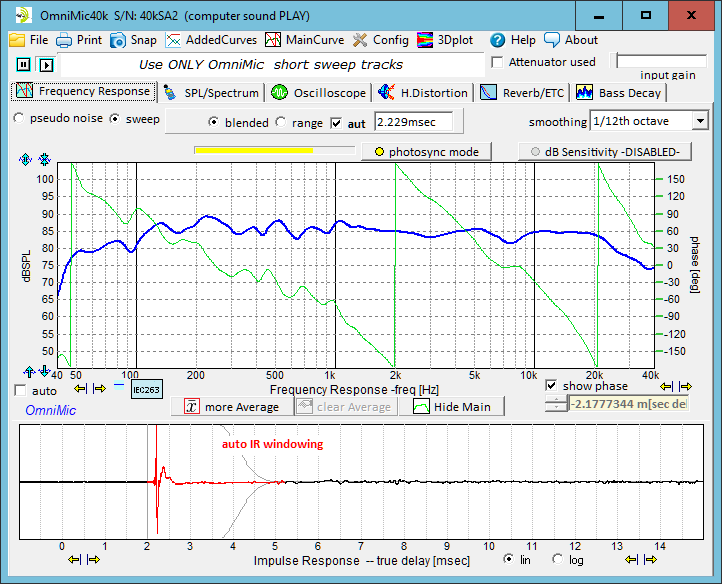Enable the Attenuator used checkbox

499,62
